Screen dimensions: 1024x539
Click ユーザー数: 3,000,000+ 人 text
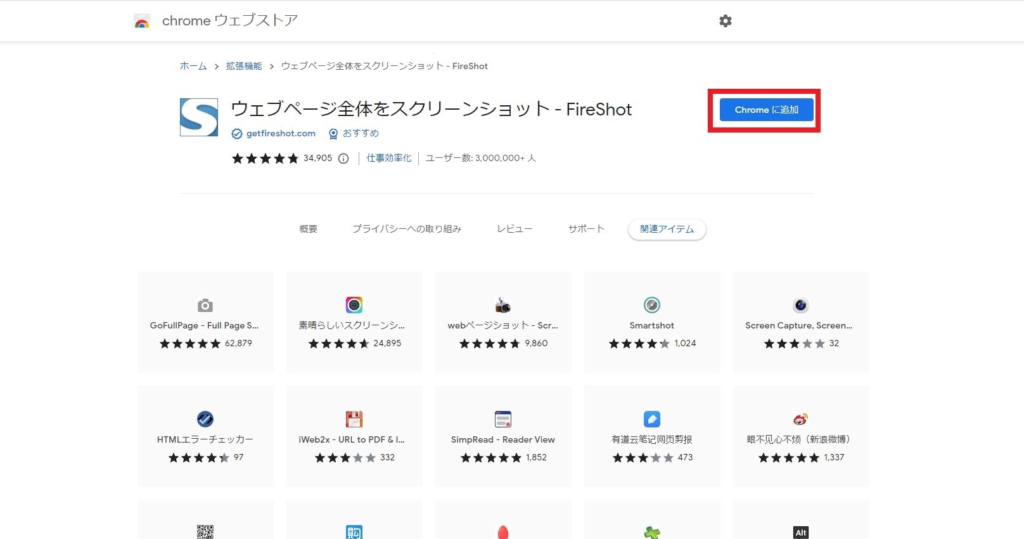click(481, 158)
